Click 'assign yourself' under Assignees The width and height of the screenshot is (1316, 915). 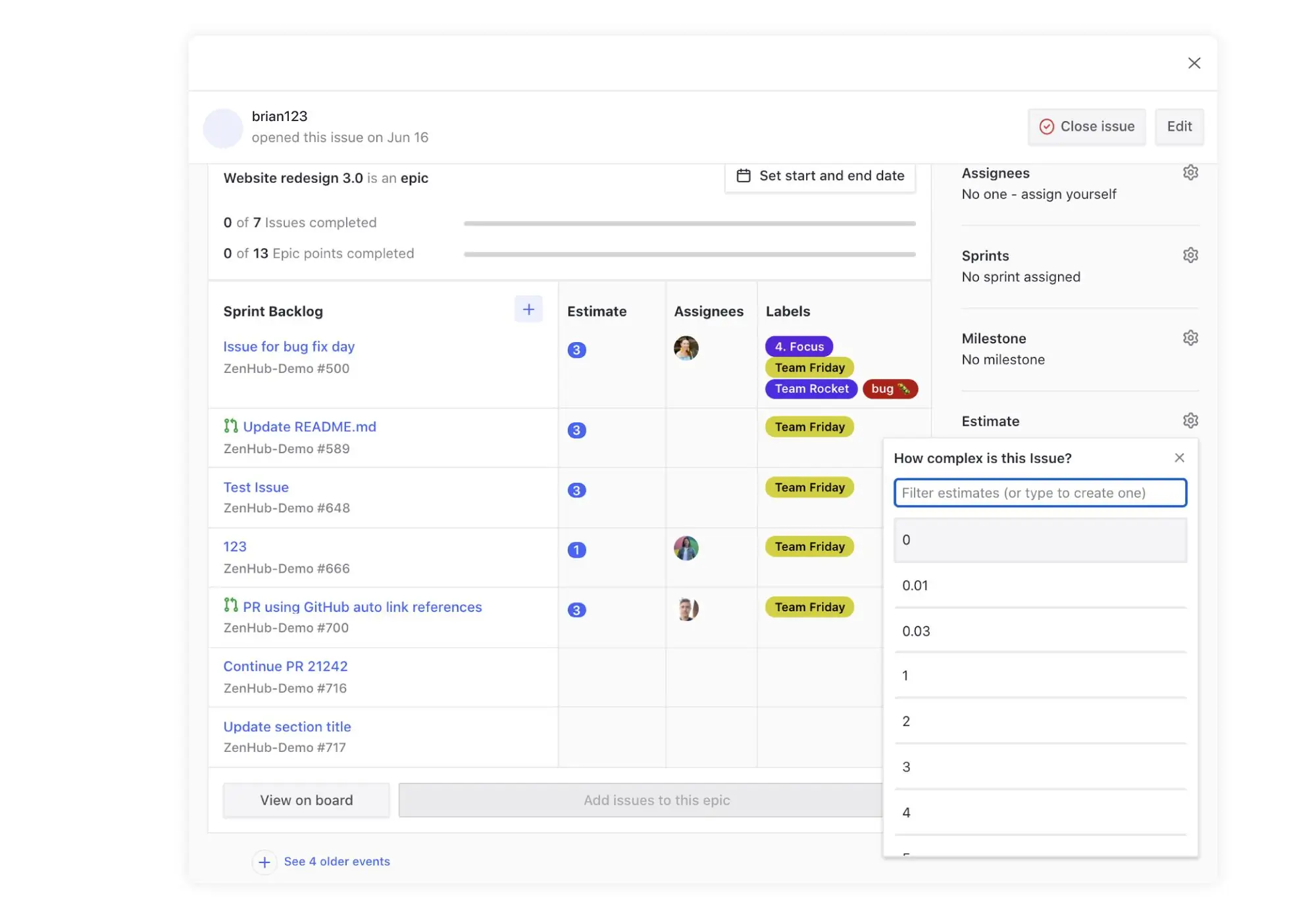(1069, 194)
